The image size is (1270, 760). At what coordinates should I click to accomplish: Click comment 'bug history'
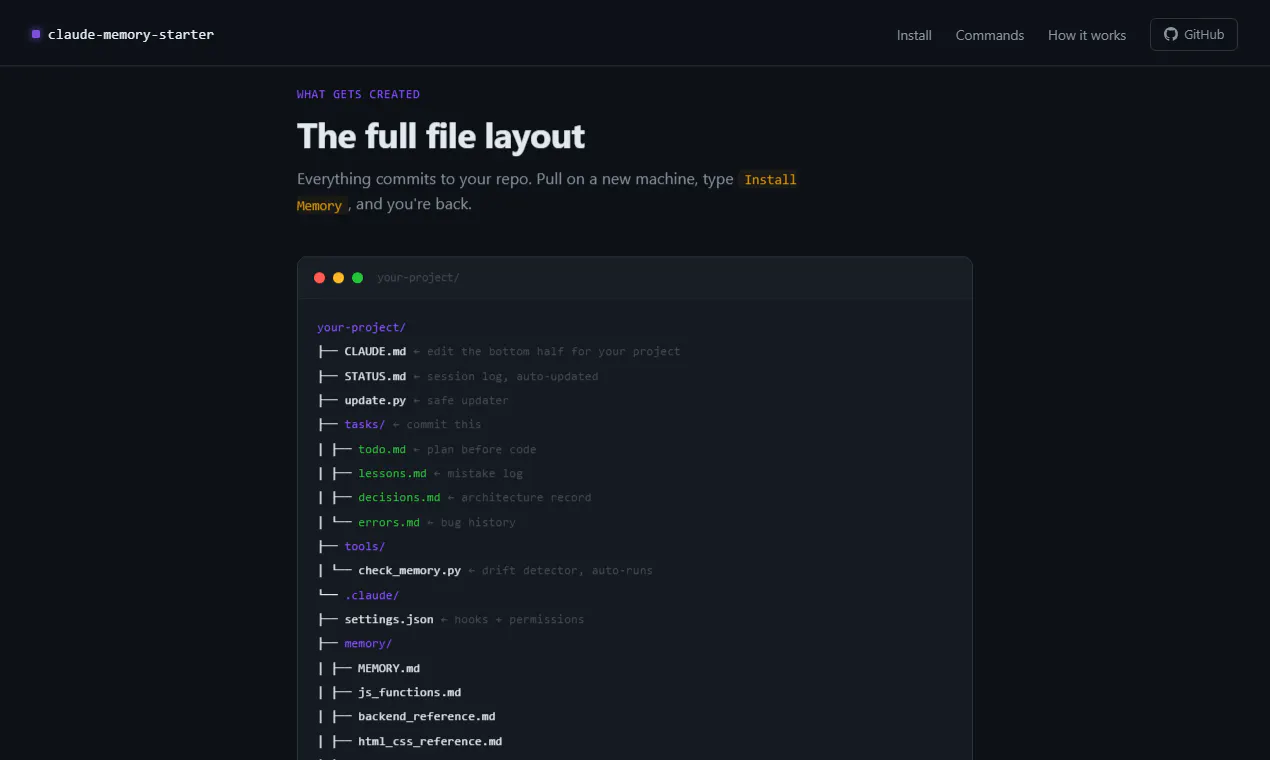[x=478, y=522]
